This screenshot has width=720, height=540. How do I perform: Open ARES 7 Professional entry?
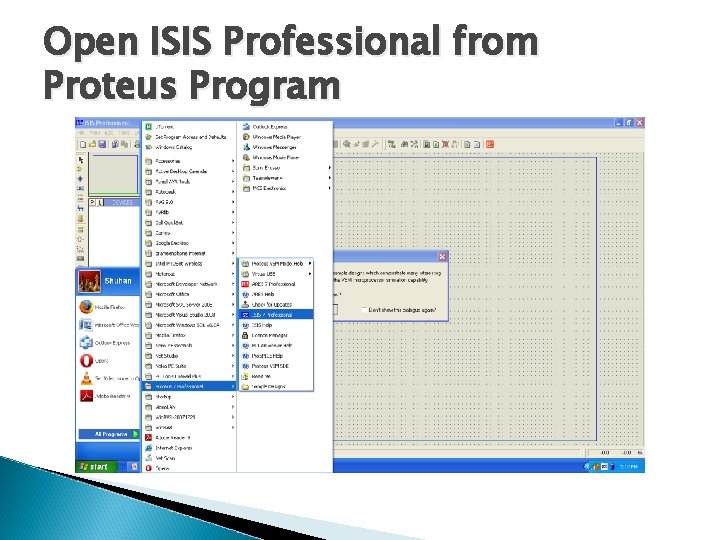point(276,284)
